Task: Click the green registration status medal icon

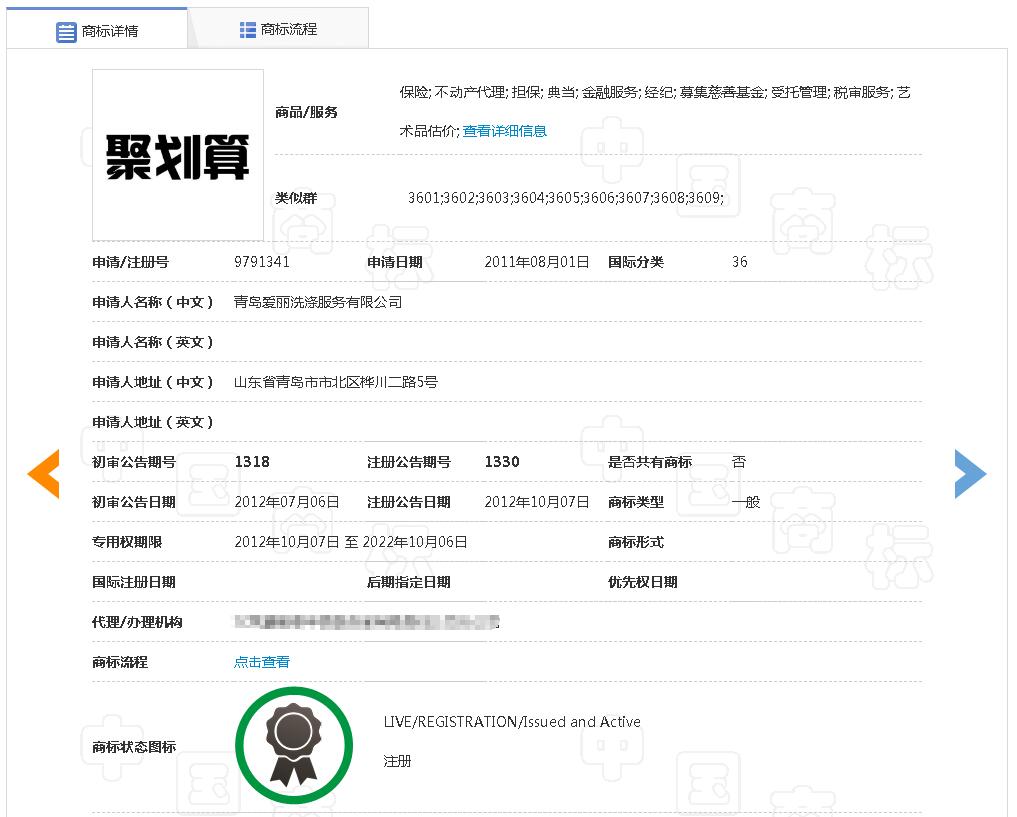Action: coord(294,746)
